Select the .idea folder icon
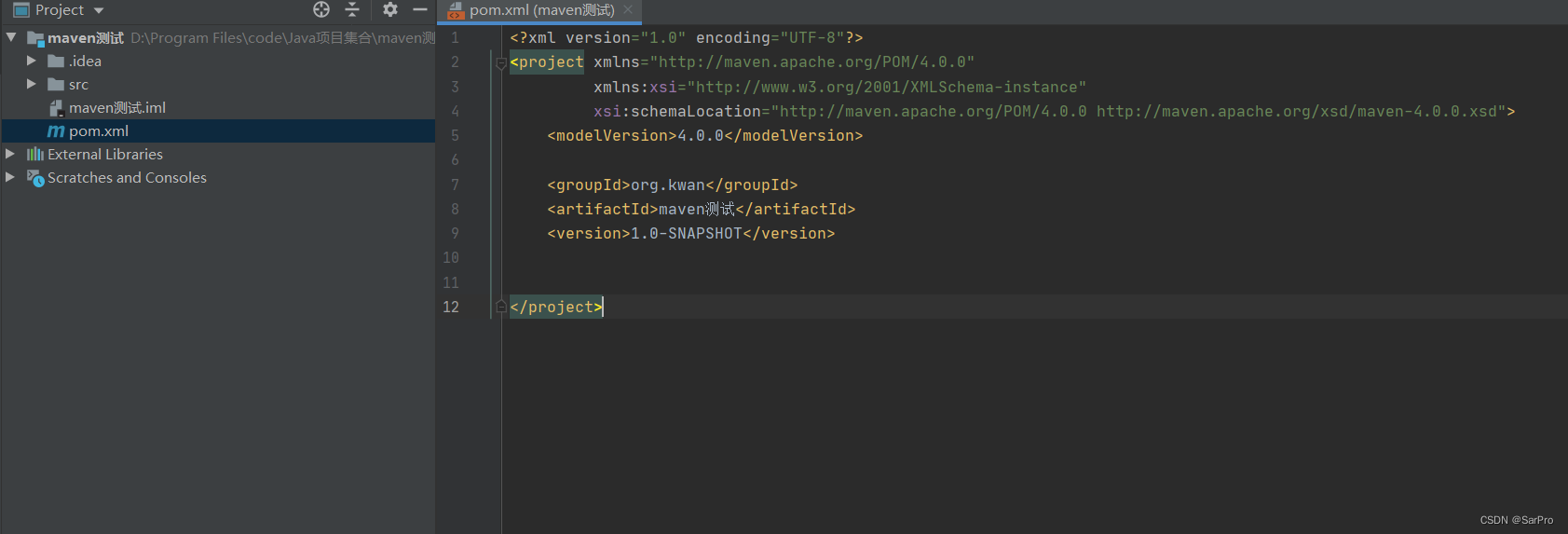 pos(56,62)
